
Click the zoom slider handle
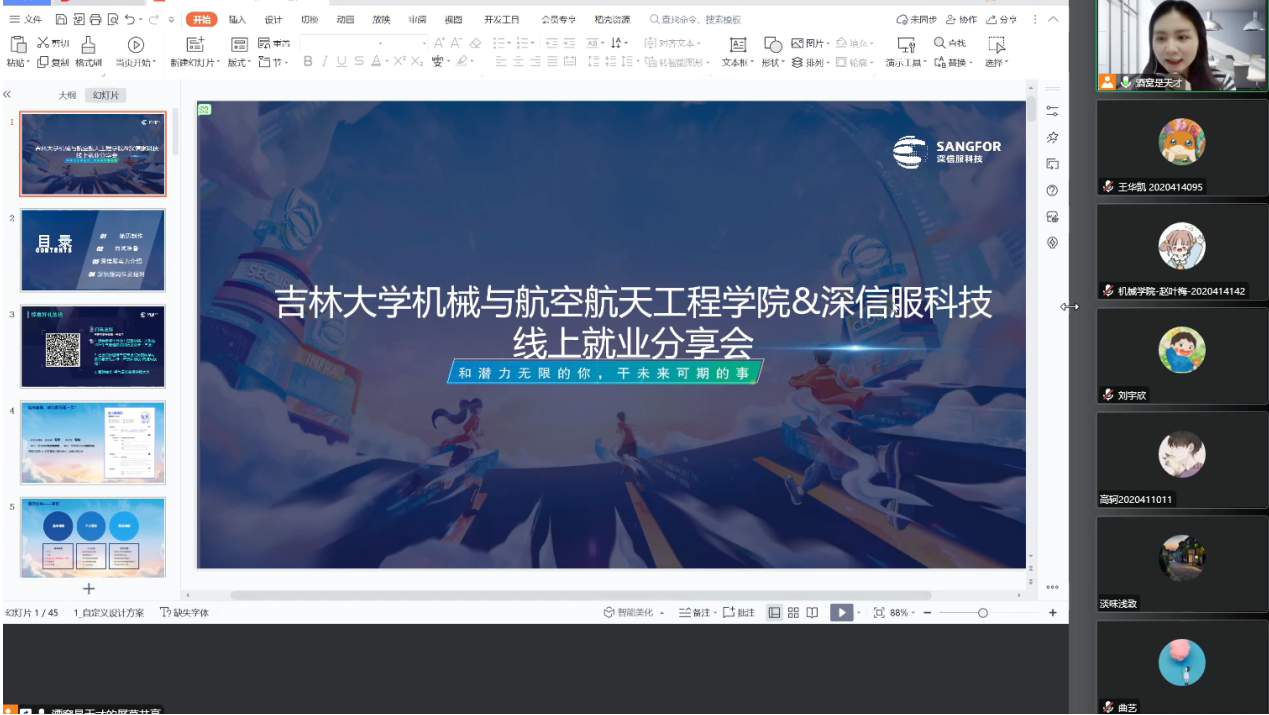pos(983,612)
